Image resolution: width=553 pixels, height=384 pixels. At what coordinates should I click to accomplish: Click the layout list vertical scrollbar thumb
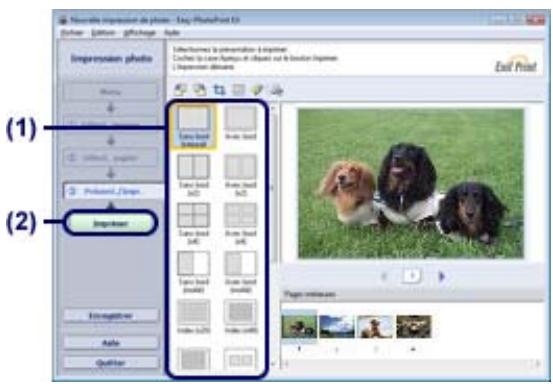[x=272, y=187]
